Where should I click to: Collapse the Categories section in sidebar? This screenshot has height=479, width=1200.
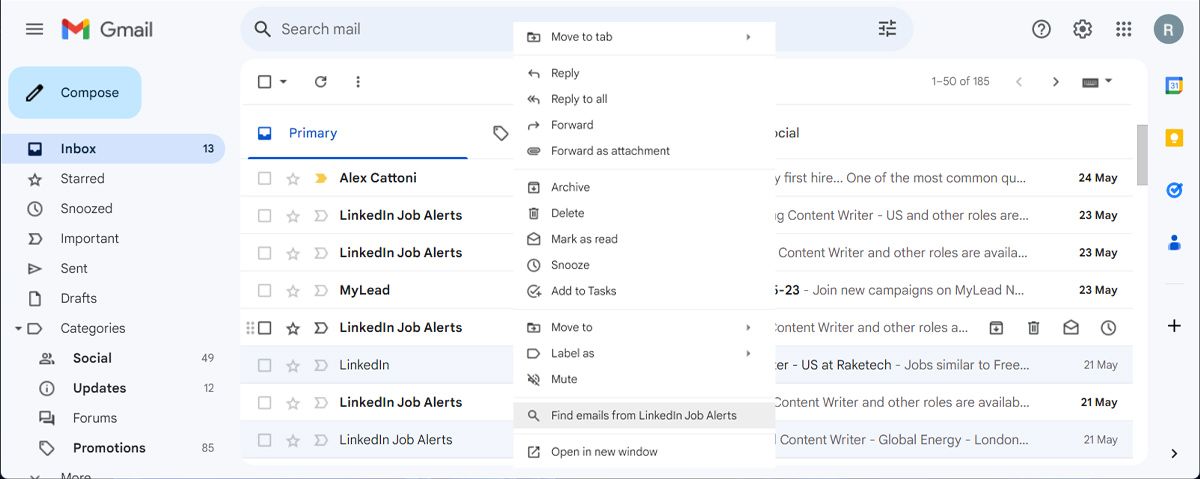pos(18,328)
